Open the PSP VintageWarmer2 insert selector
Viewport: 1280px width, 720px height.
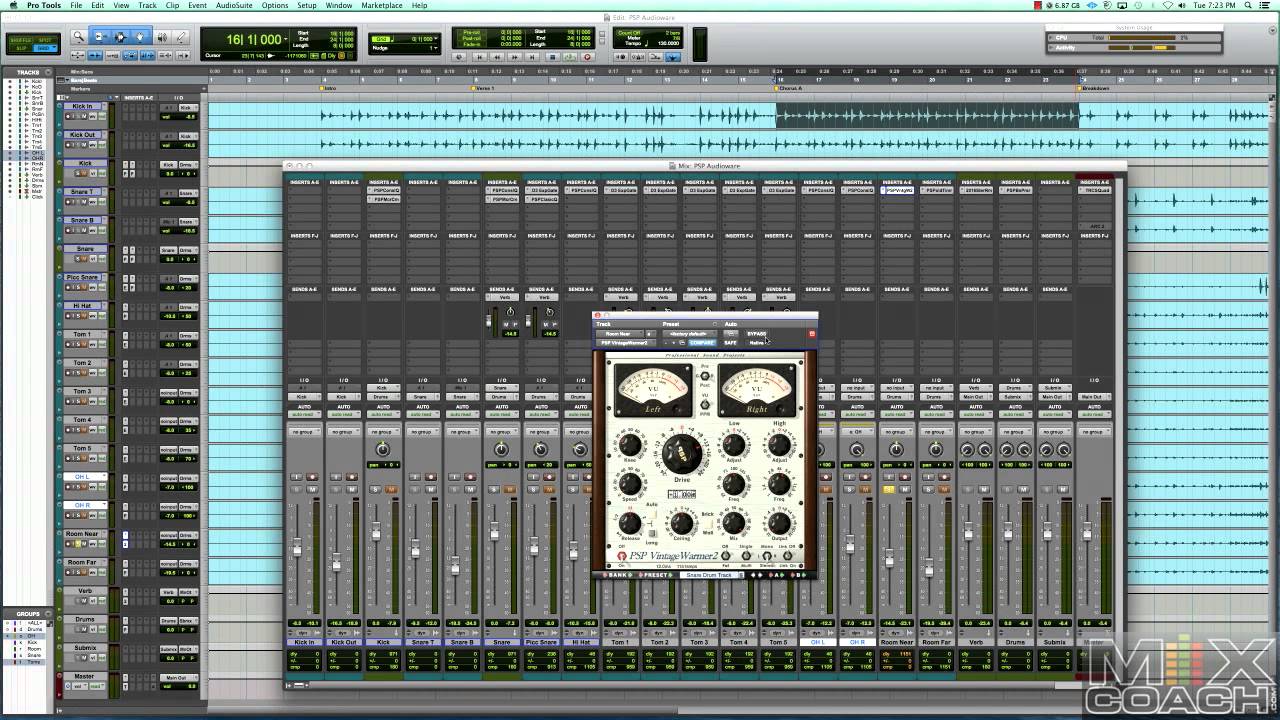coord(624,343)
